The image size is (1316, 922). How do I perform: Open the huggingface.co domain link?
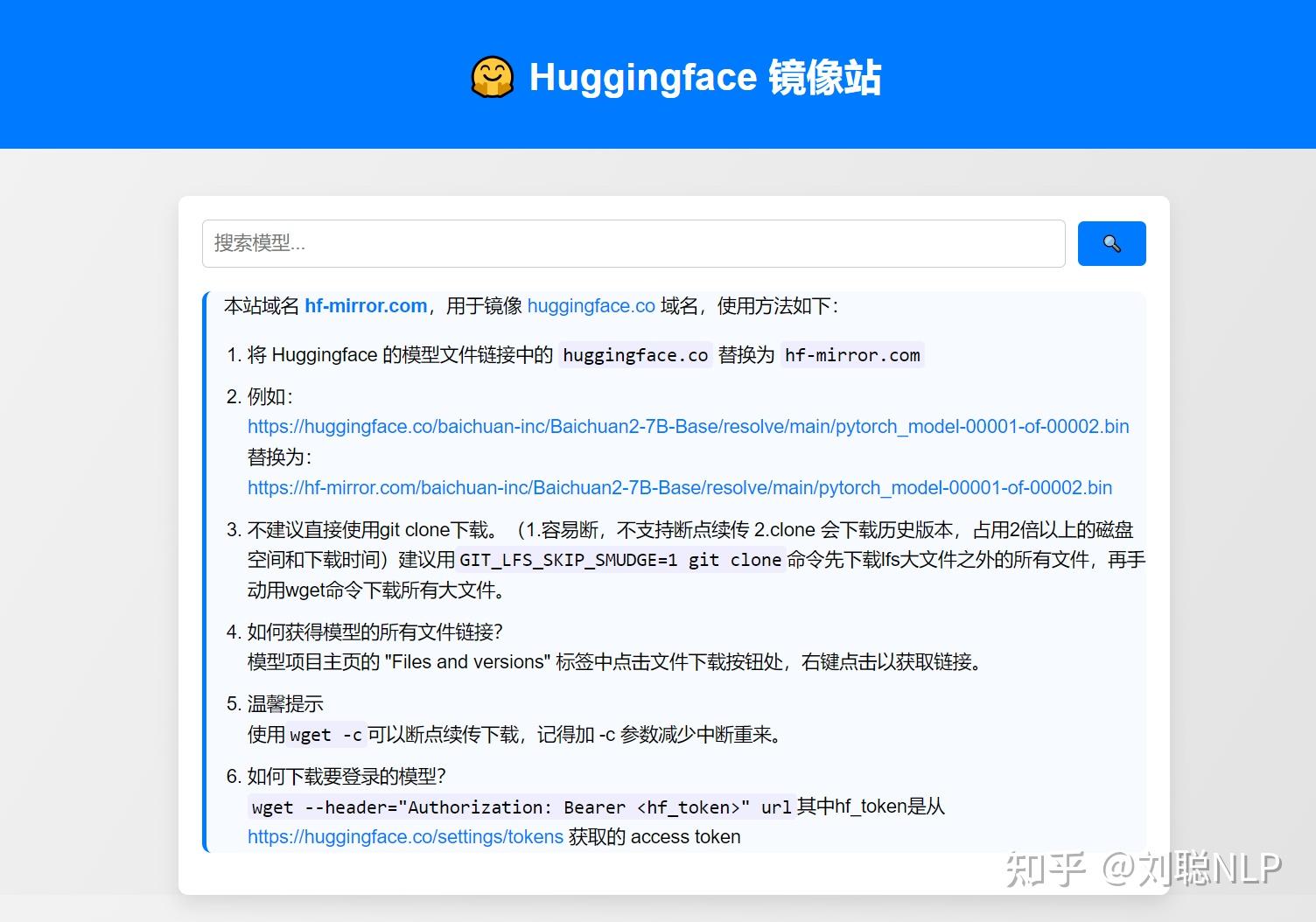pyautogui.click(x=591, y=306)
